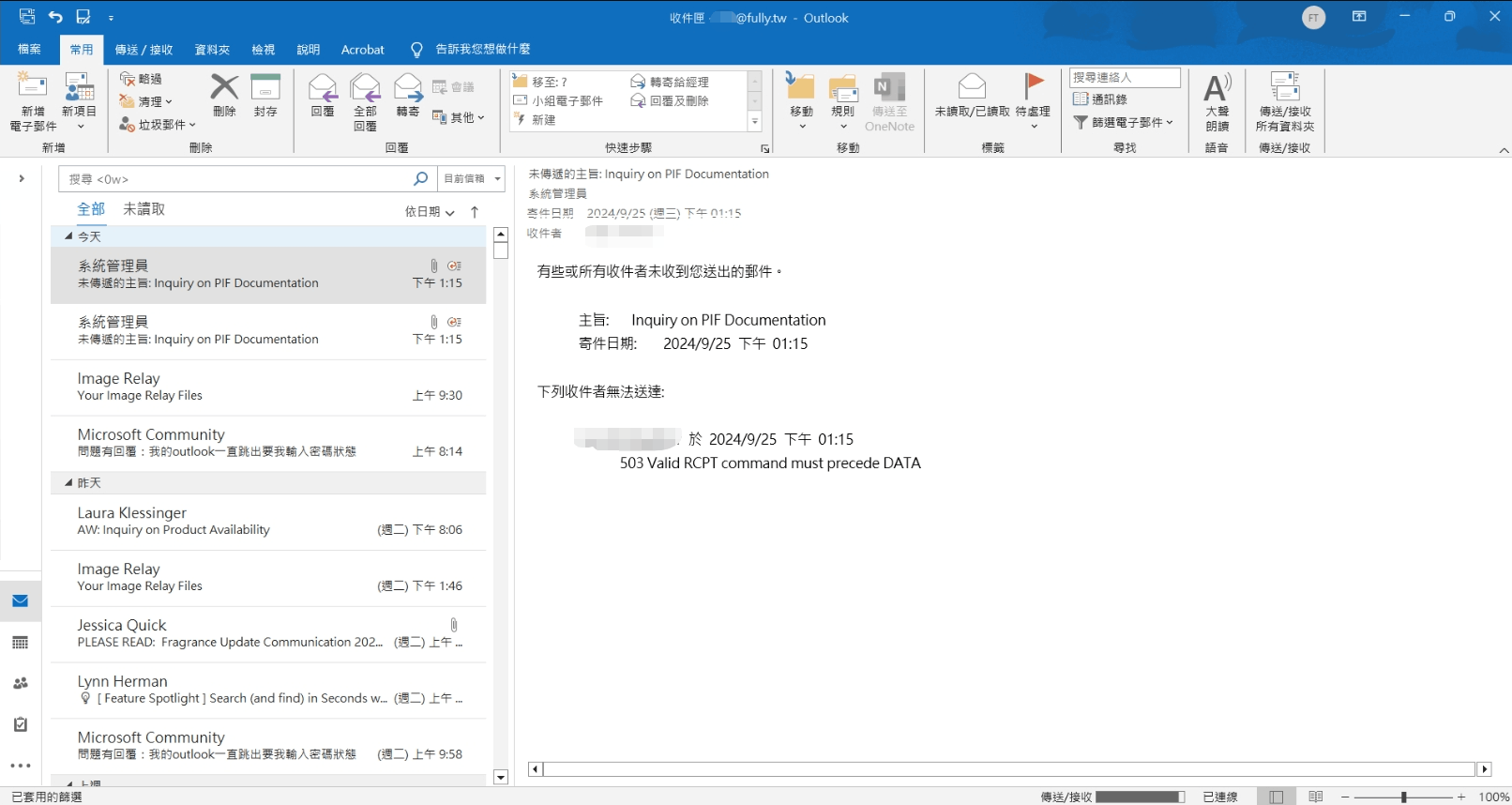Archive the selected message (封存)
1512x805 pixels.
click(x=265, y=95)
